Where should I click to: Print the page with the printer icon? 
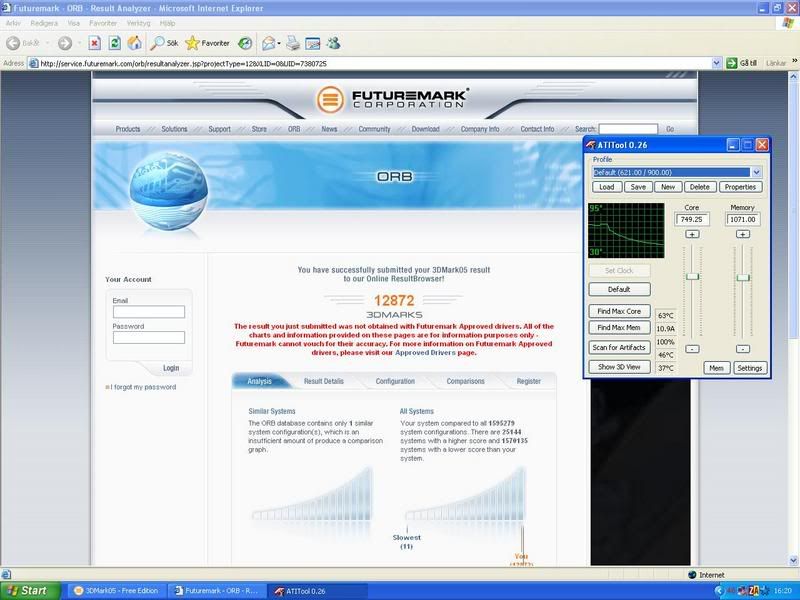pyautogui.click(x=292, y=43)
